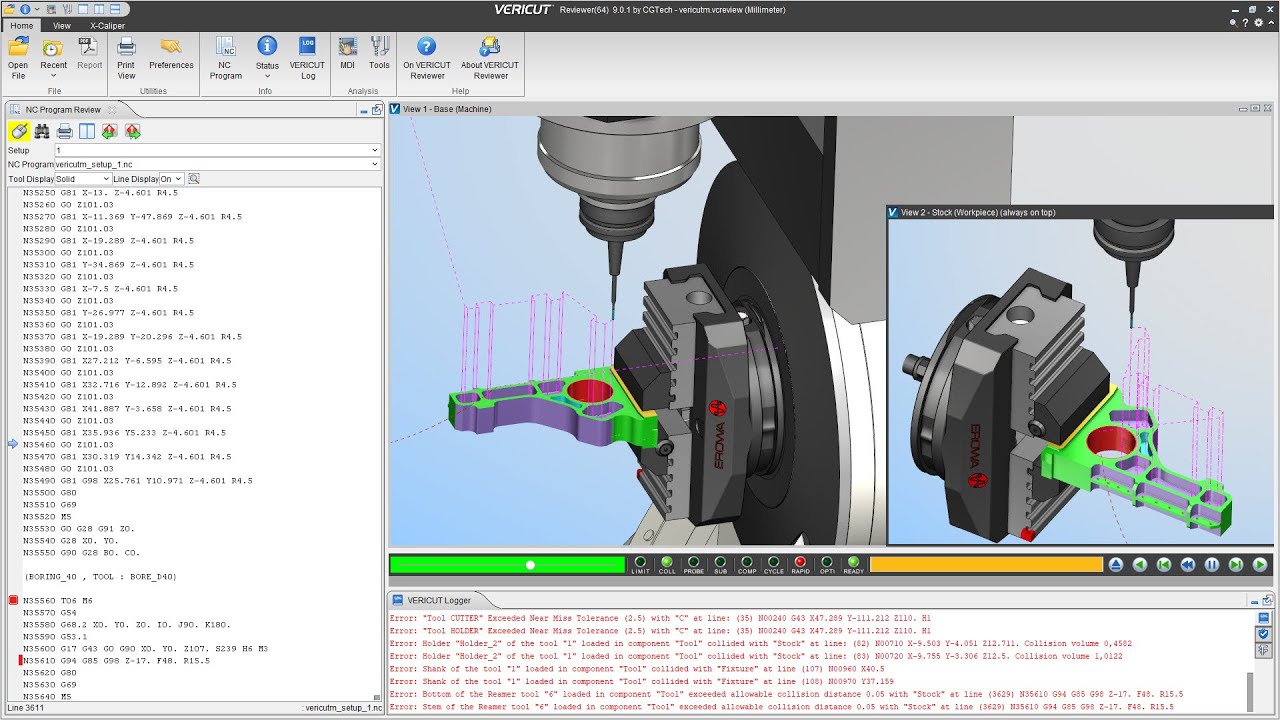
Task: Select line N35610 G94 G85 G98 Z-17.
Action: pos(116,660)
